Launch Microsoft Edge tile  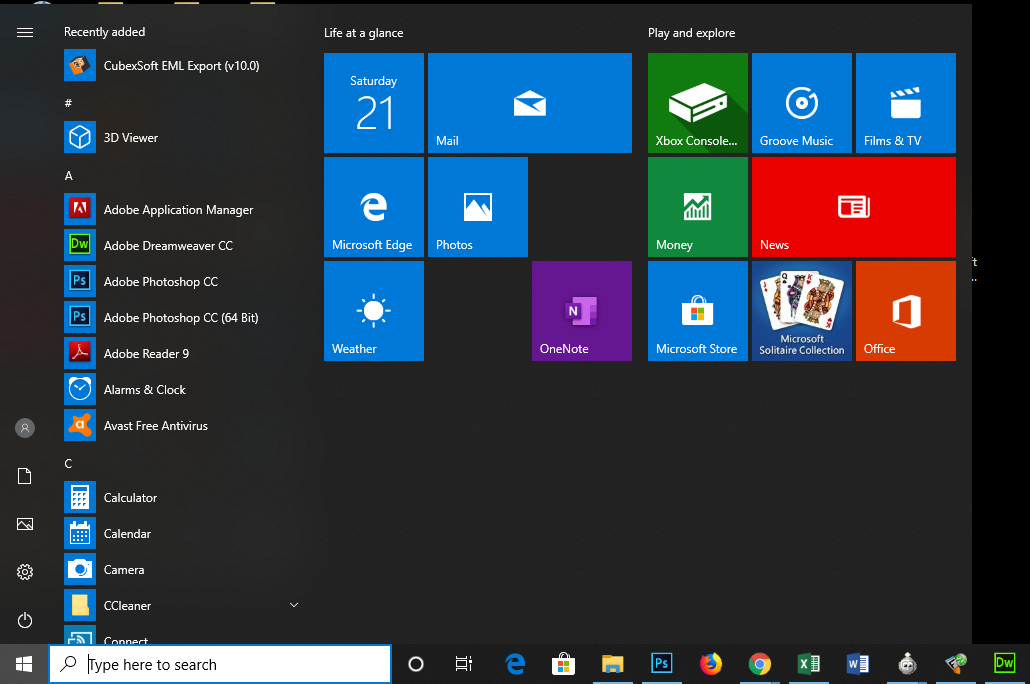pyautogui.click(x=374, y=207)
